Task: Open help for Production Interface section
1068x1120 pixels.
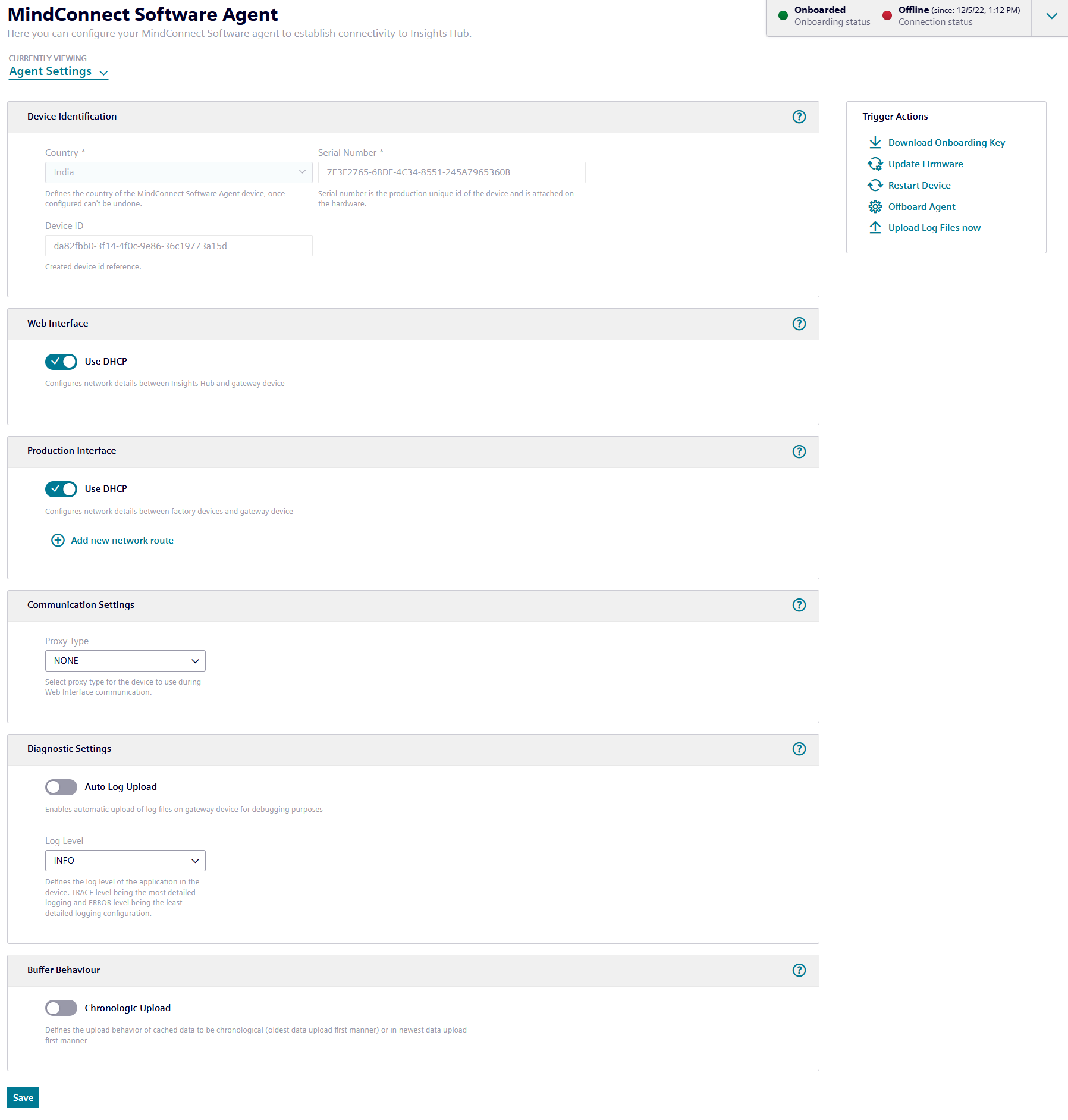Action: tap(799, 451)
